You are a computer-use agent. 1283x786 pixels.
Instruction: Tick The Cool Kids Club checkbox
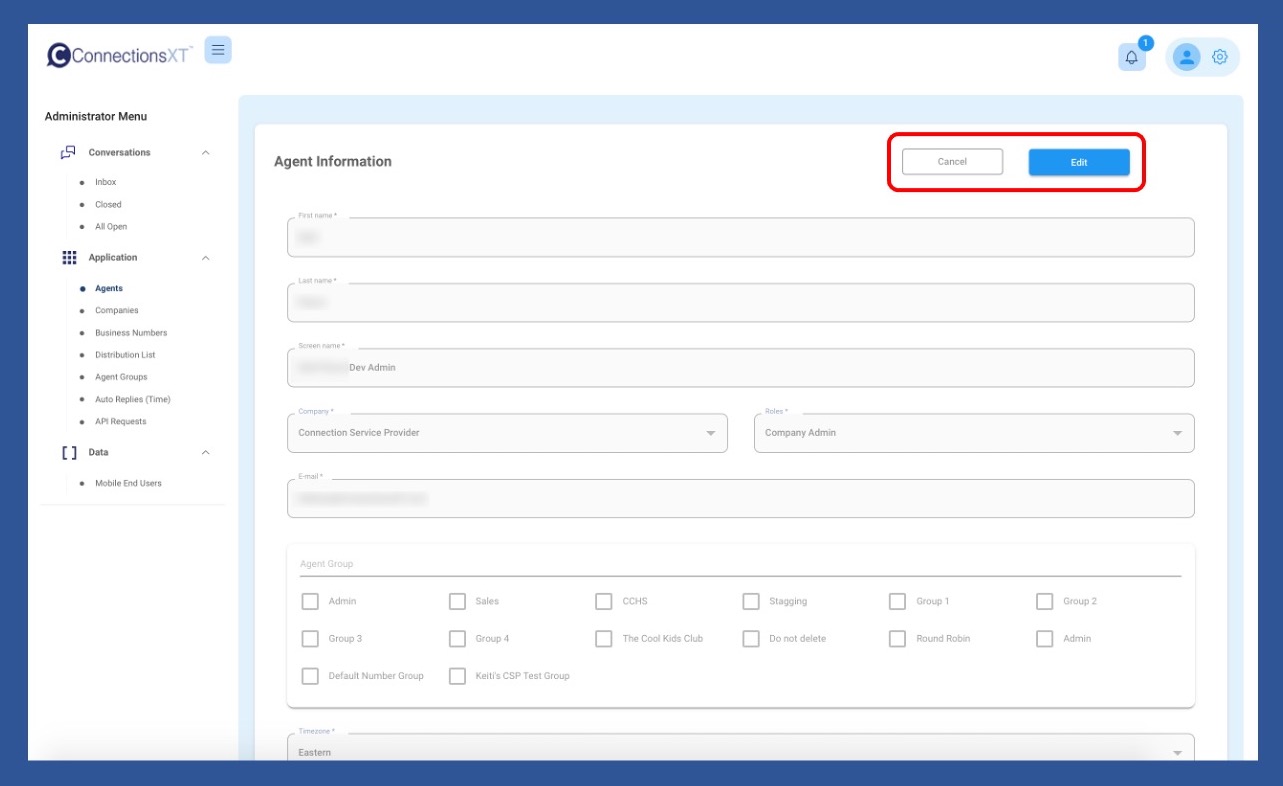point(603,638)
